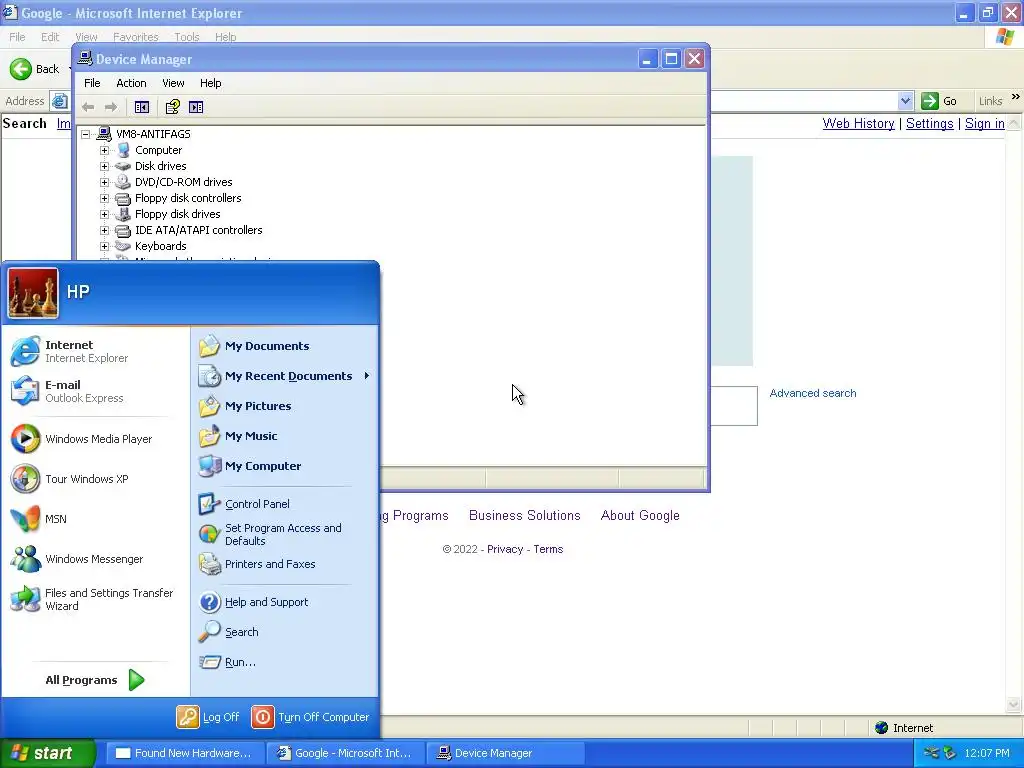Open Web History link
Viewport: 1024px width, 768px height.
pos(858,123)
